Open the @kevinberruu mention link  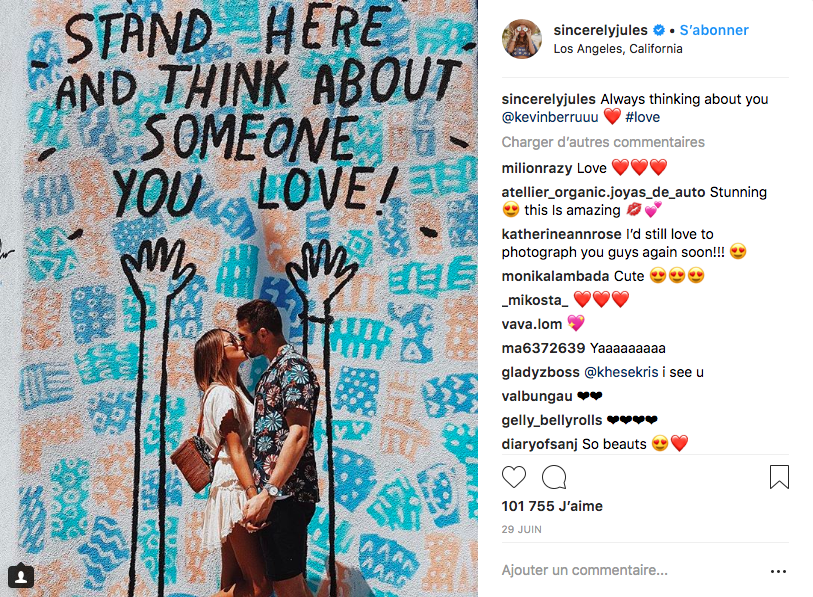550,117
